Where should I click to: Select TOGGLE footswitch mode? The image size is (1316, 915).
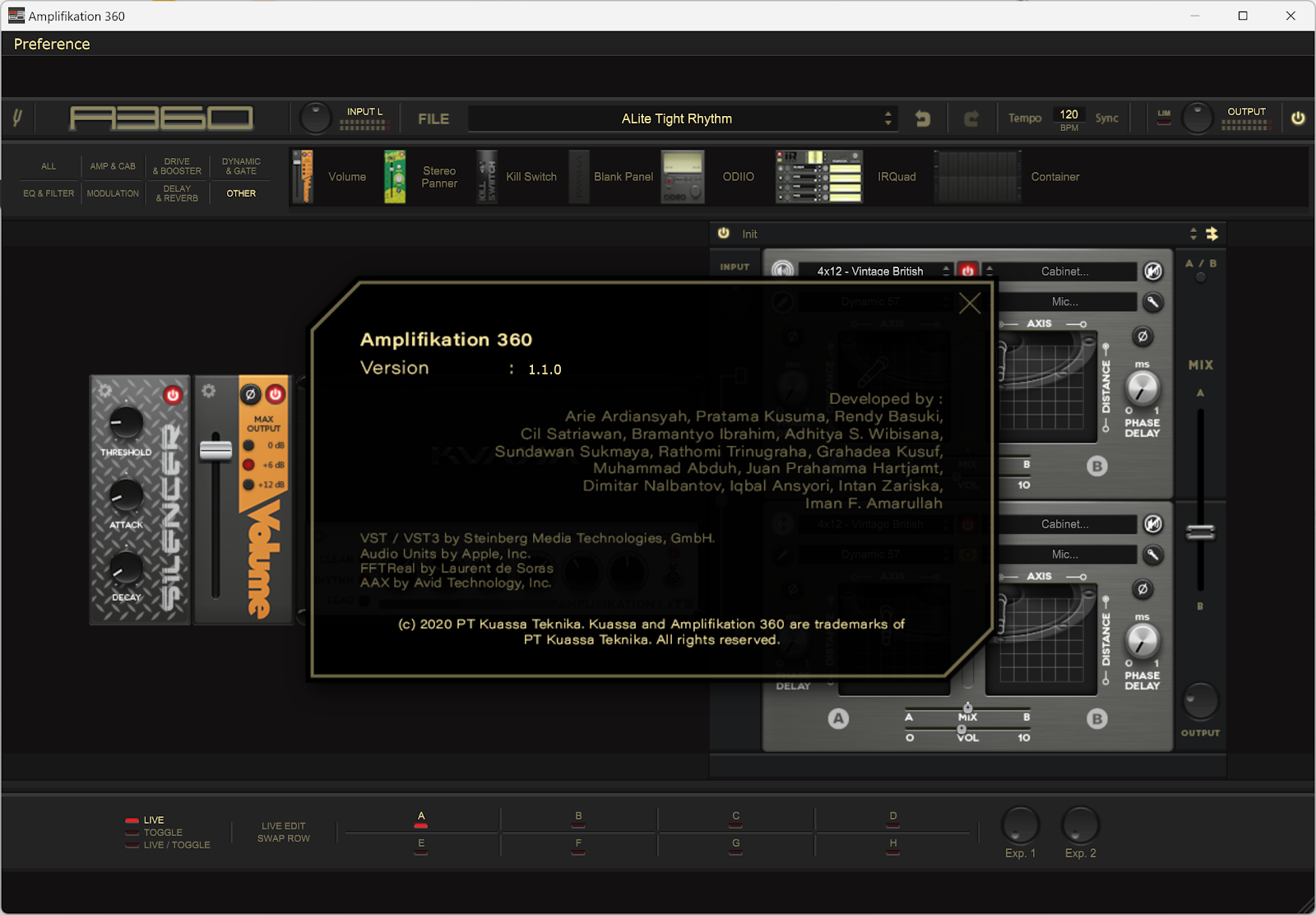tap(154, 833)
